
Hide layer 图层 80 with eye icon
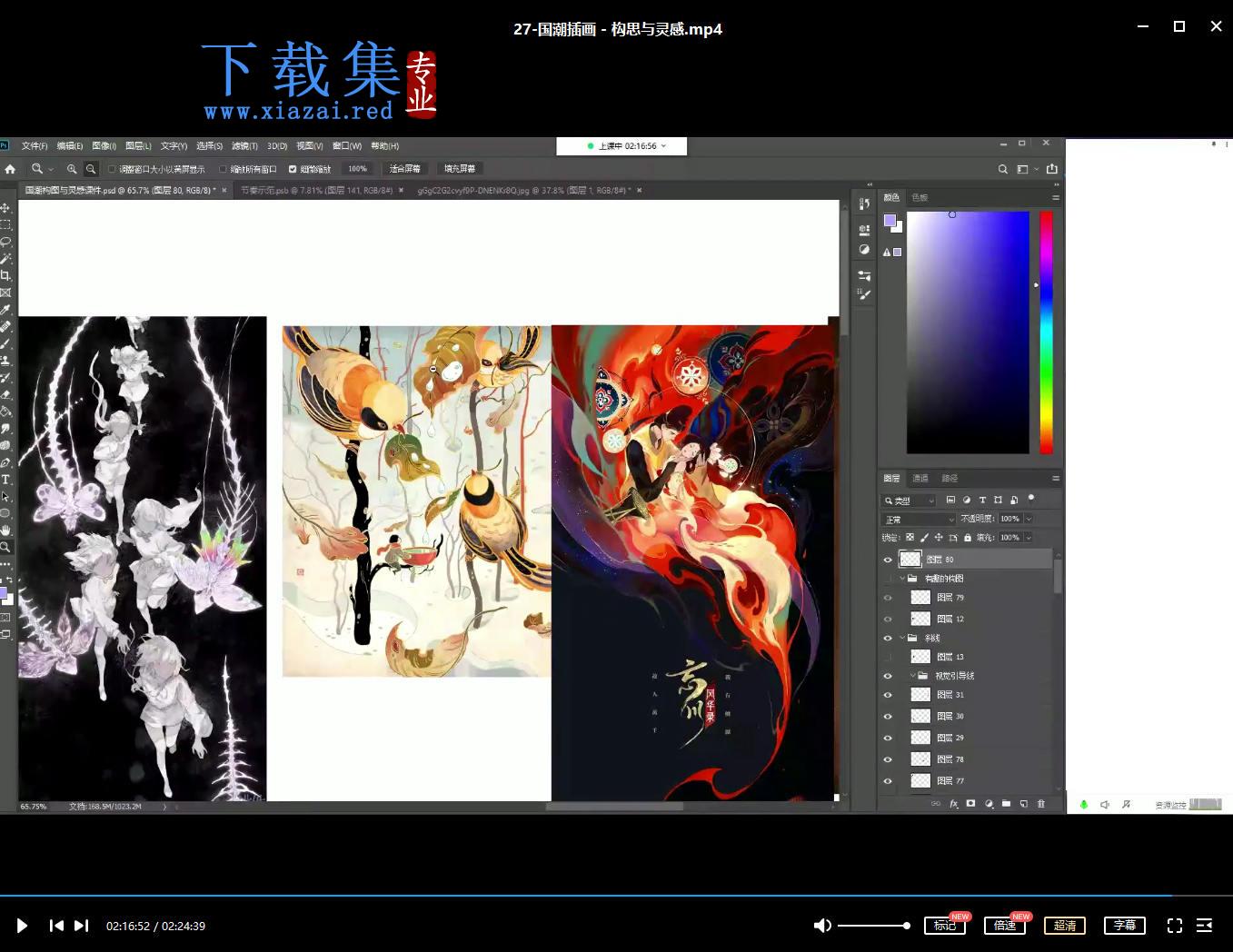(x=888, y=560)
